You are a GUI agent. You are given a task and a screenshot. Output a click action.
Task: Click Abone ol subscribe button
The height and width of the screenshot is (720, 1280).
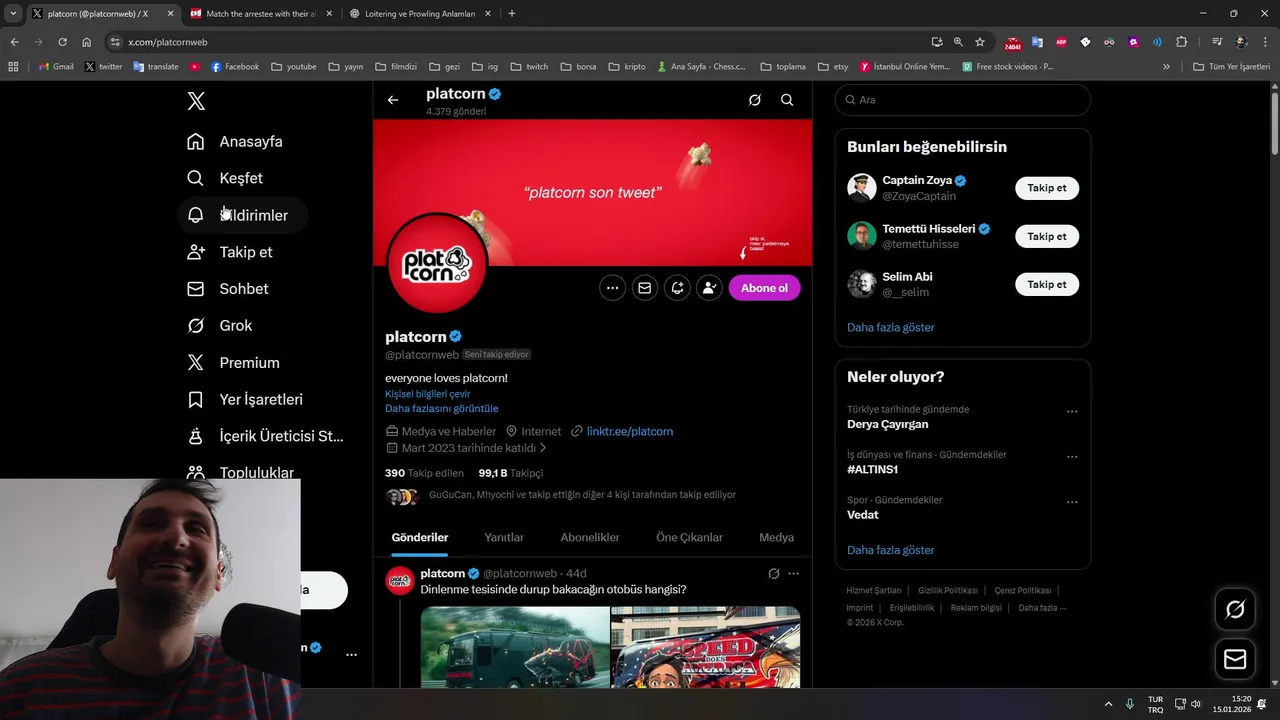[764, 288]
